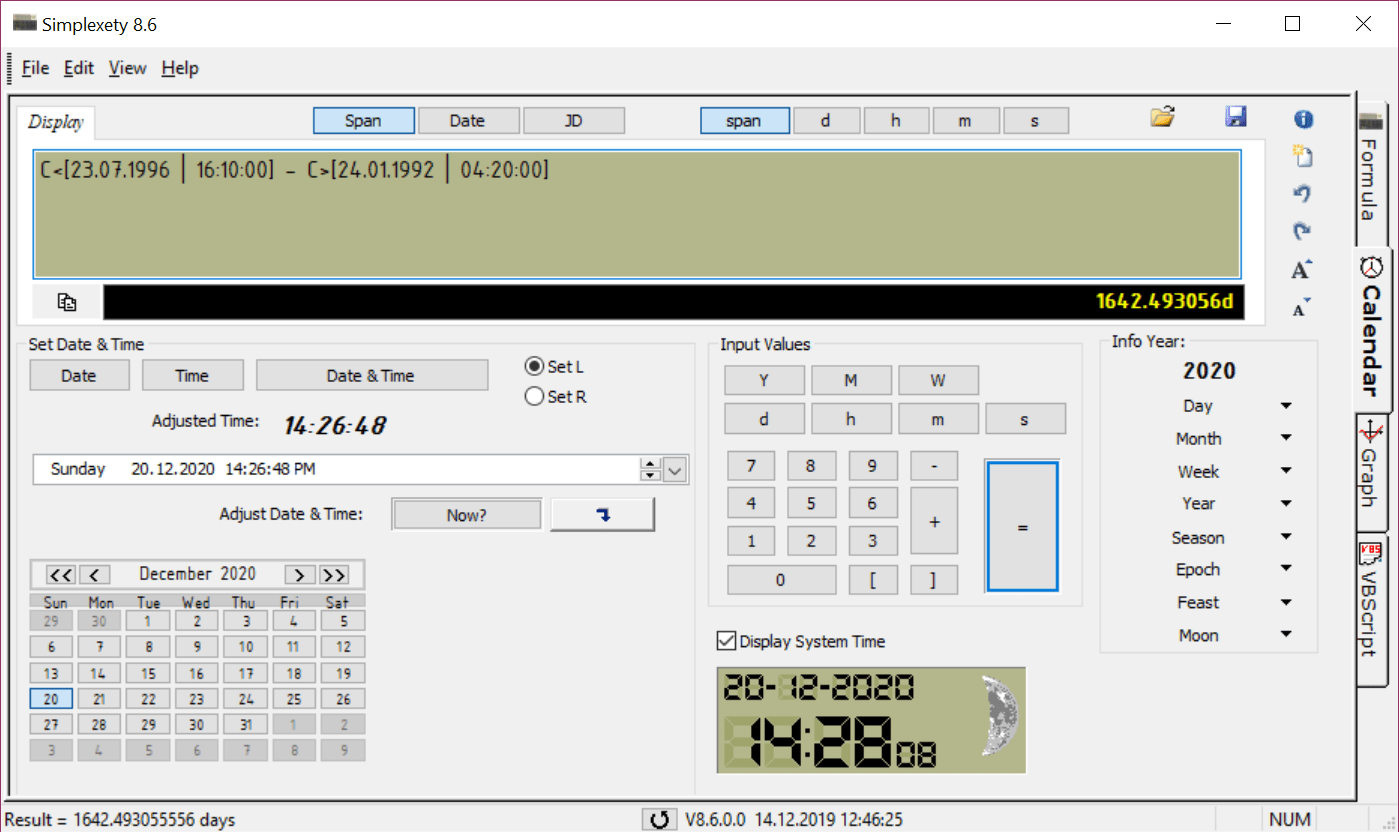
Task: Expand the Feast dropdown in Info Year
Action: [1286, 602]
